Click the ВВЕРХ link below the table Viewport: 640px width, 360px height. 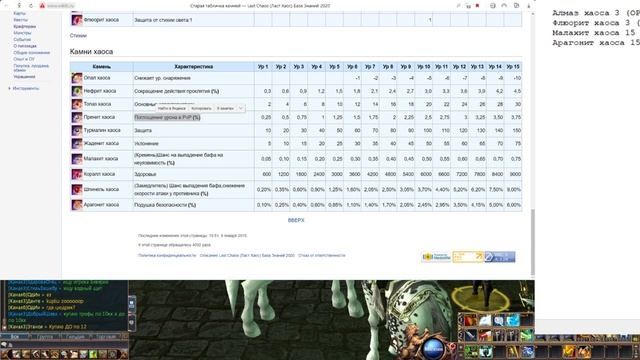[x=296, y=220]
